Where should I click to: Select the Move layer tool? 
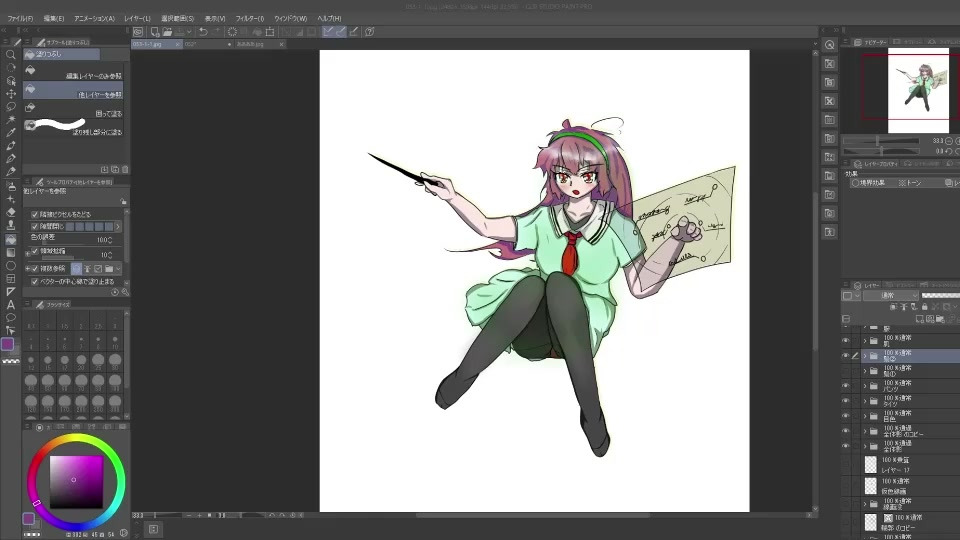[x=10, y=94]
